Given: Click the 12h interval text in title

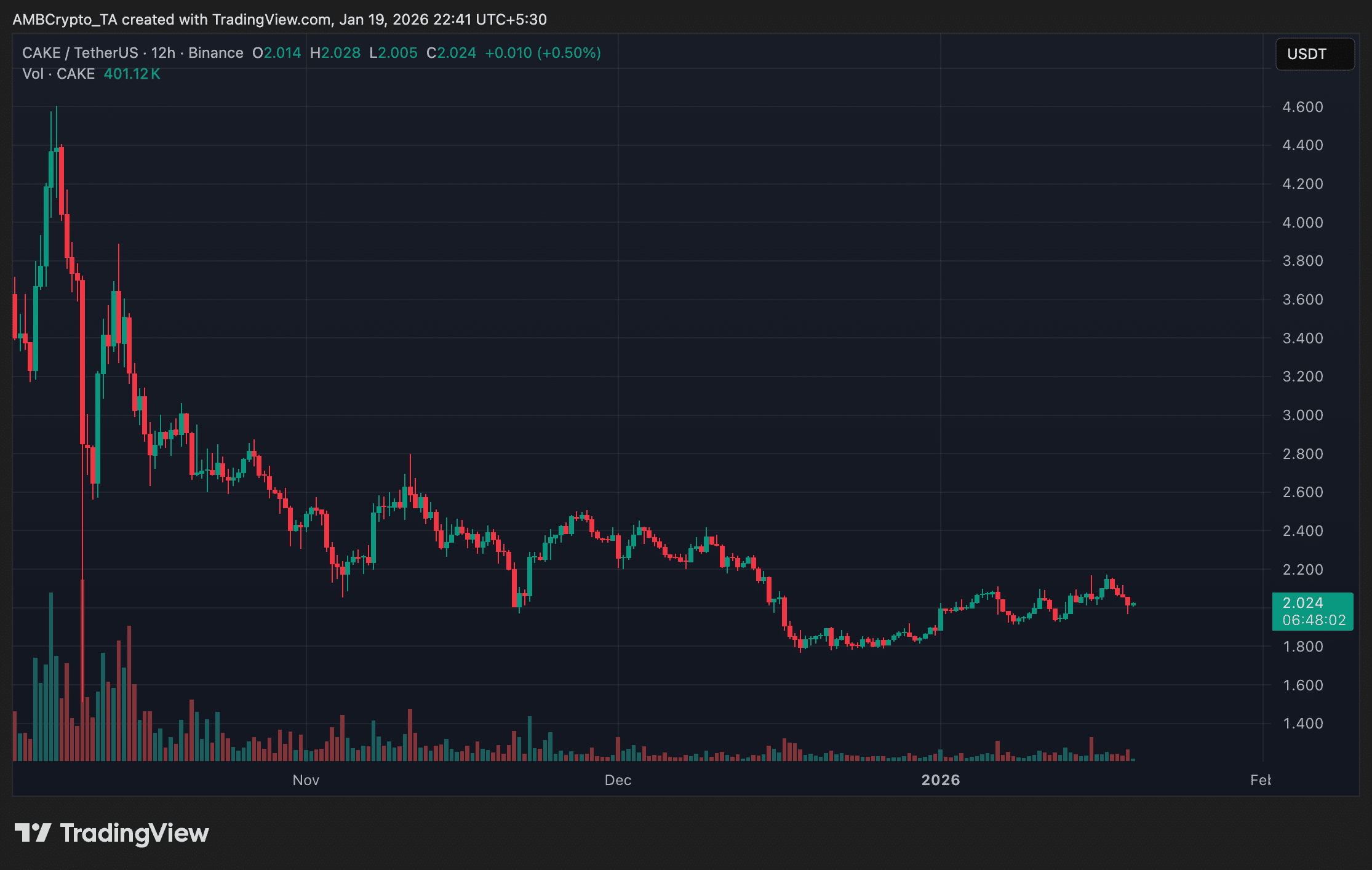Looking at the screenshot, I should point(164,53).
